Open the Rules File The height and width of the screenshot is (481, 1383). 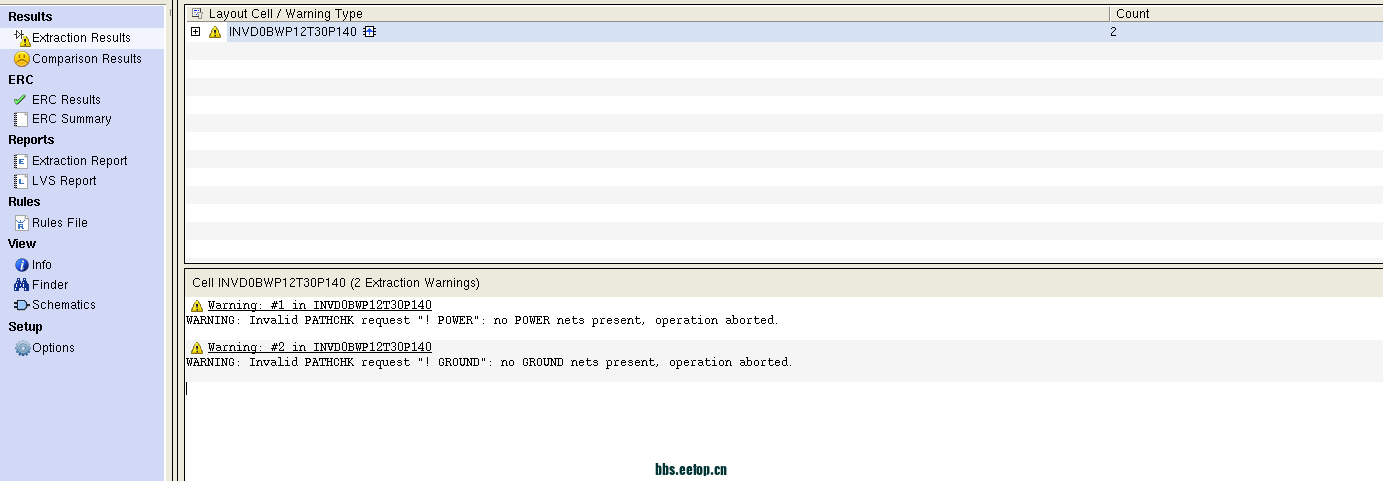tap(60, 223)
